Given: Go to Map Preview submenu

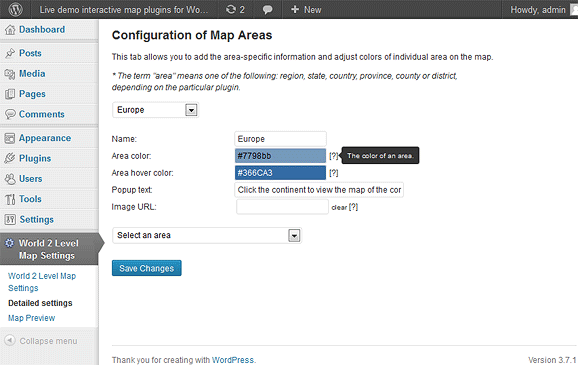Looking at the screenshot, I should (x=32, y=318).
